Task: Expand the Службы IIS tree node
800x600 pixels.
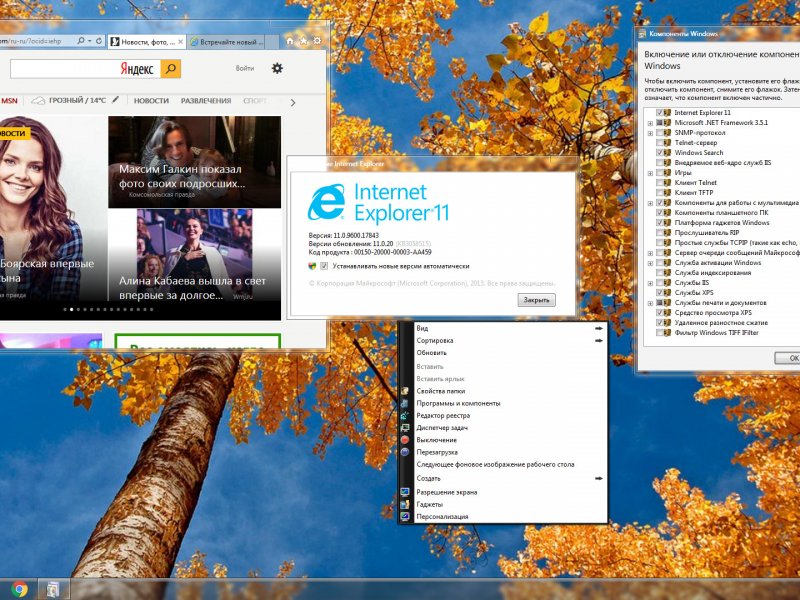Action: pyautogui.click(x=650, y=283)
